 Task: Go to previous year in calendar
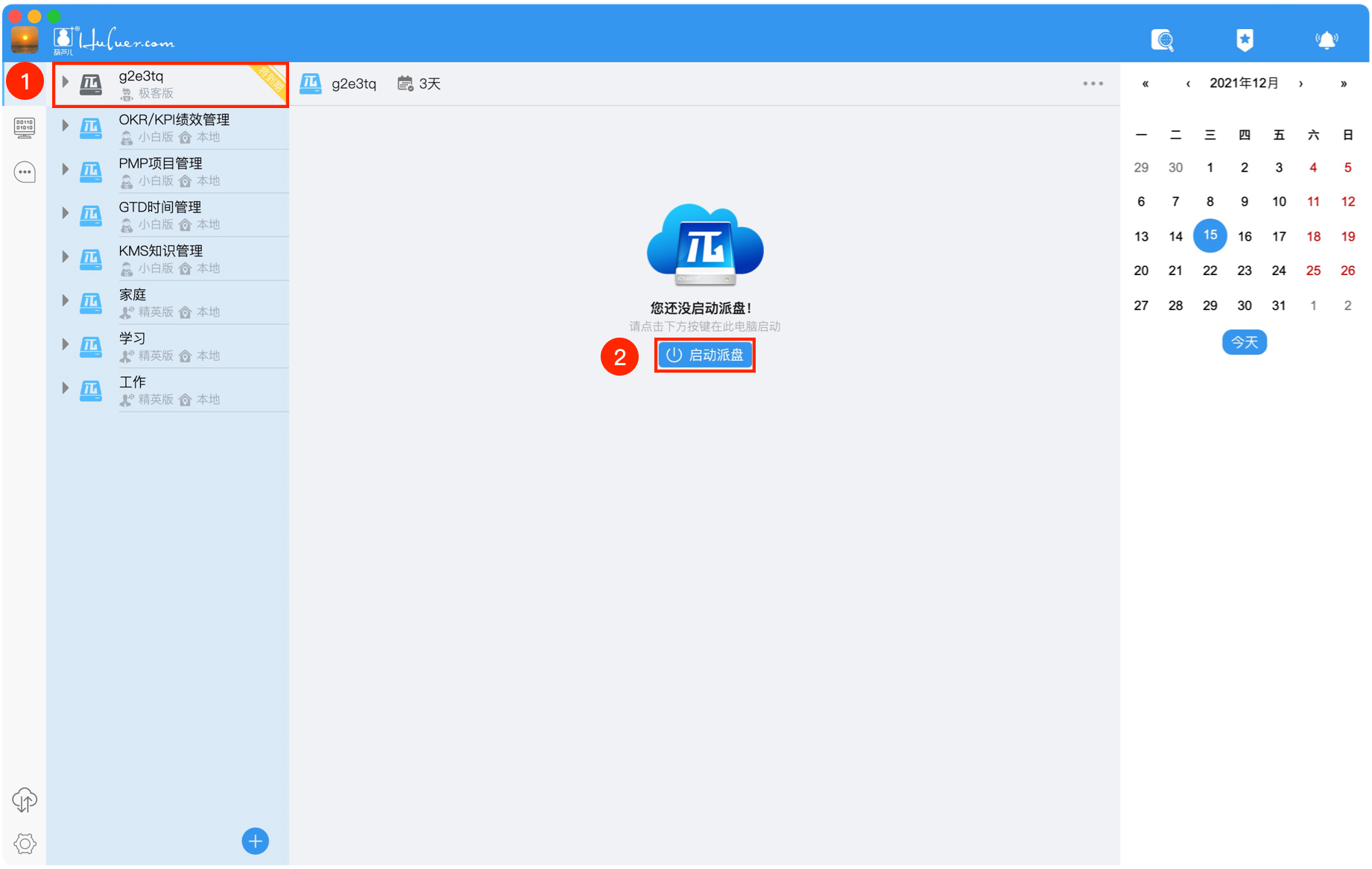click(1145, 83)
